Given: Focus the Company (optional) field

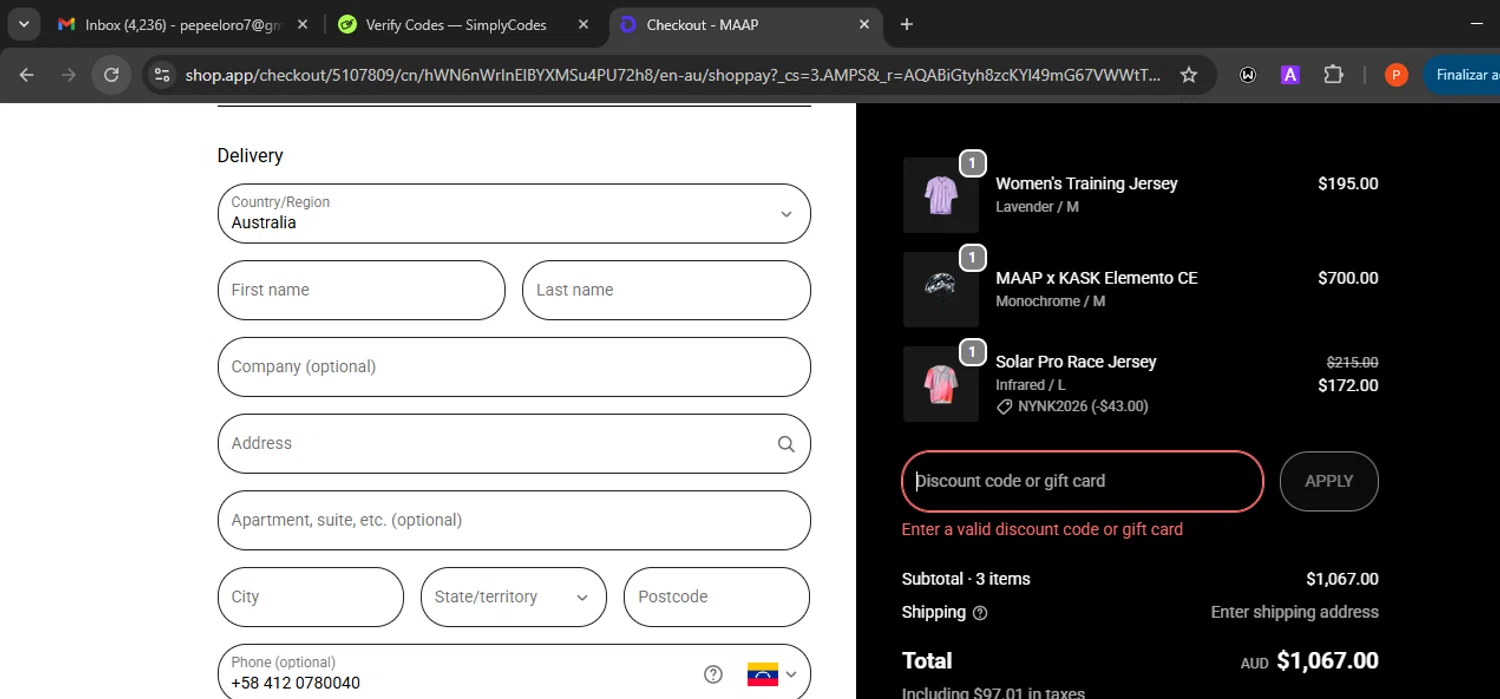Looking at the screenshot, I should tap(514, 367).
